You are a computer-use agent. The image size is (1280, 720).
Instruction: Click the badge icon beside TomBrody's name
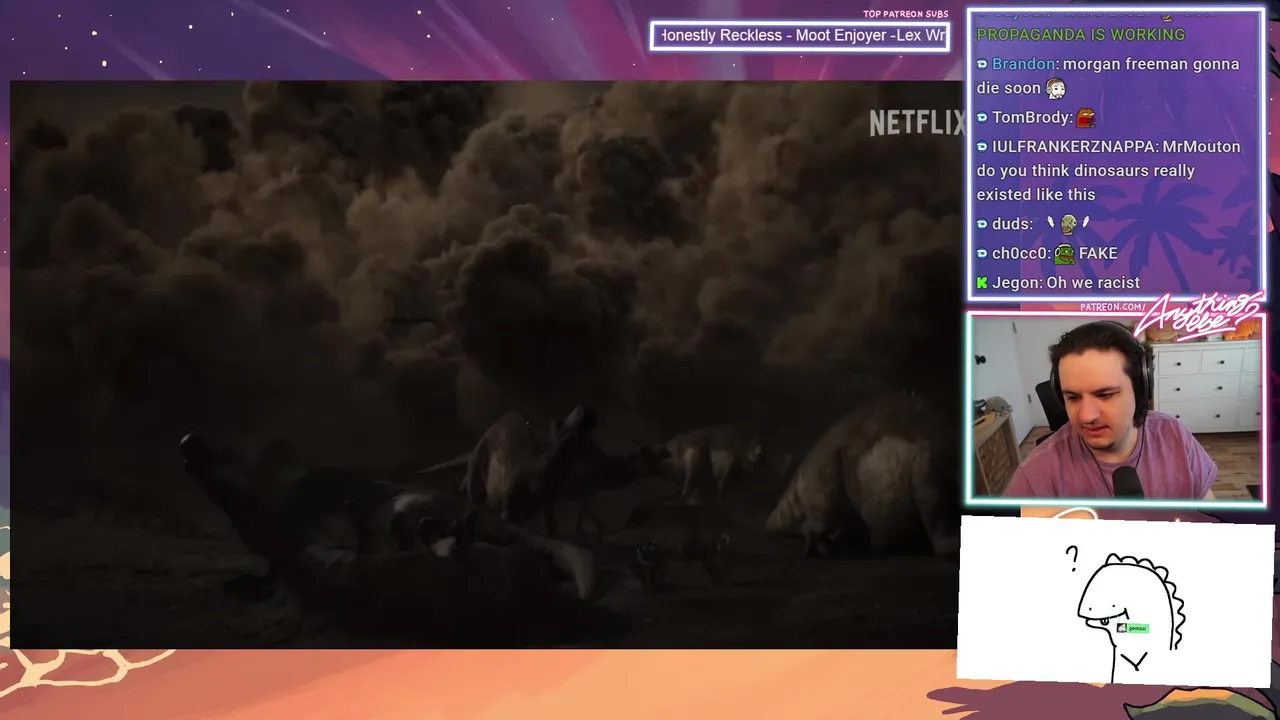point(982,118)
